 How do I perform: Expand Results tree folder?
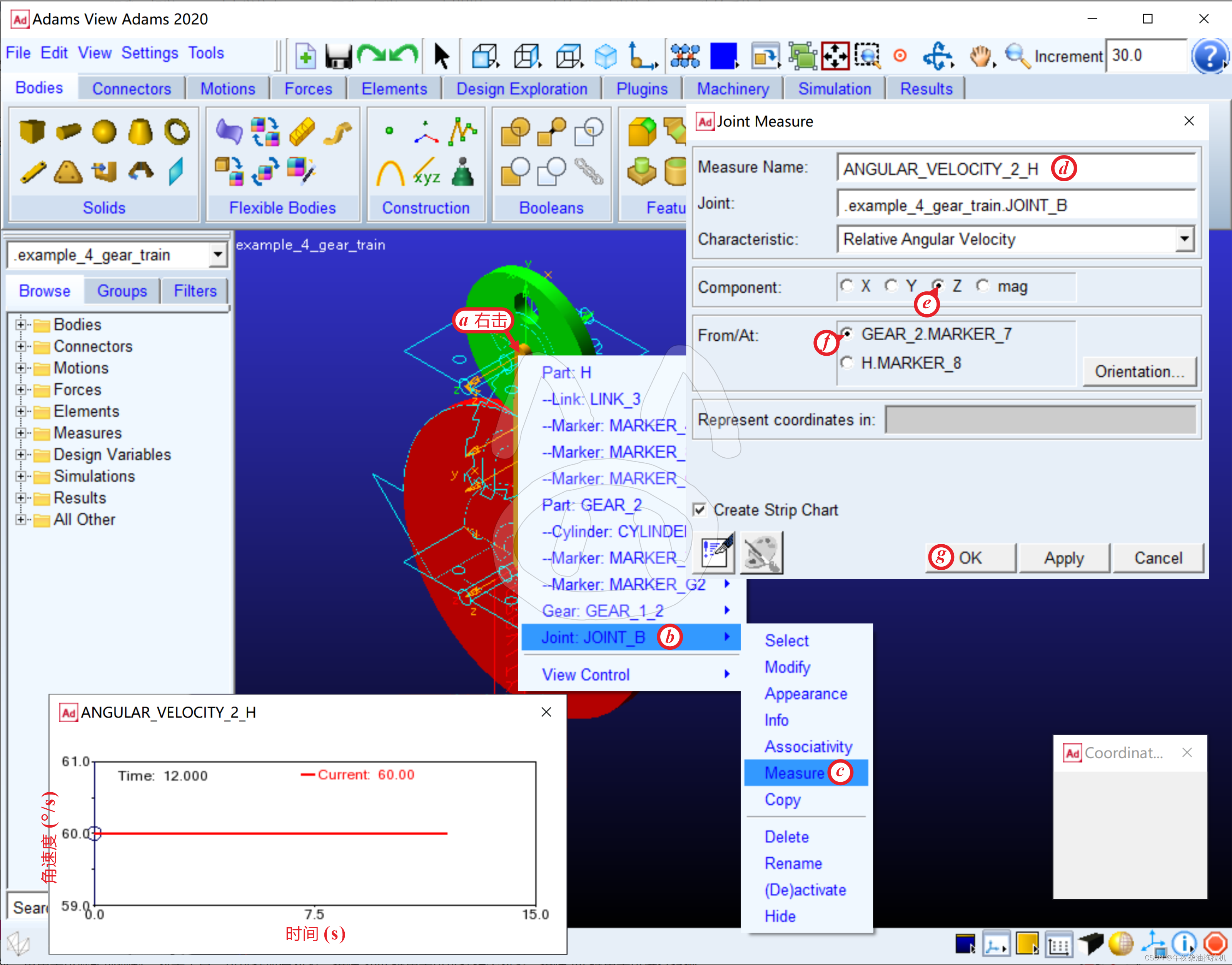tap(21, 498)
